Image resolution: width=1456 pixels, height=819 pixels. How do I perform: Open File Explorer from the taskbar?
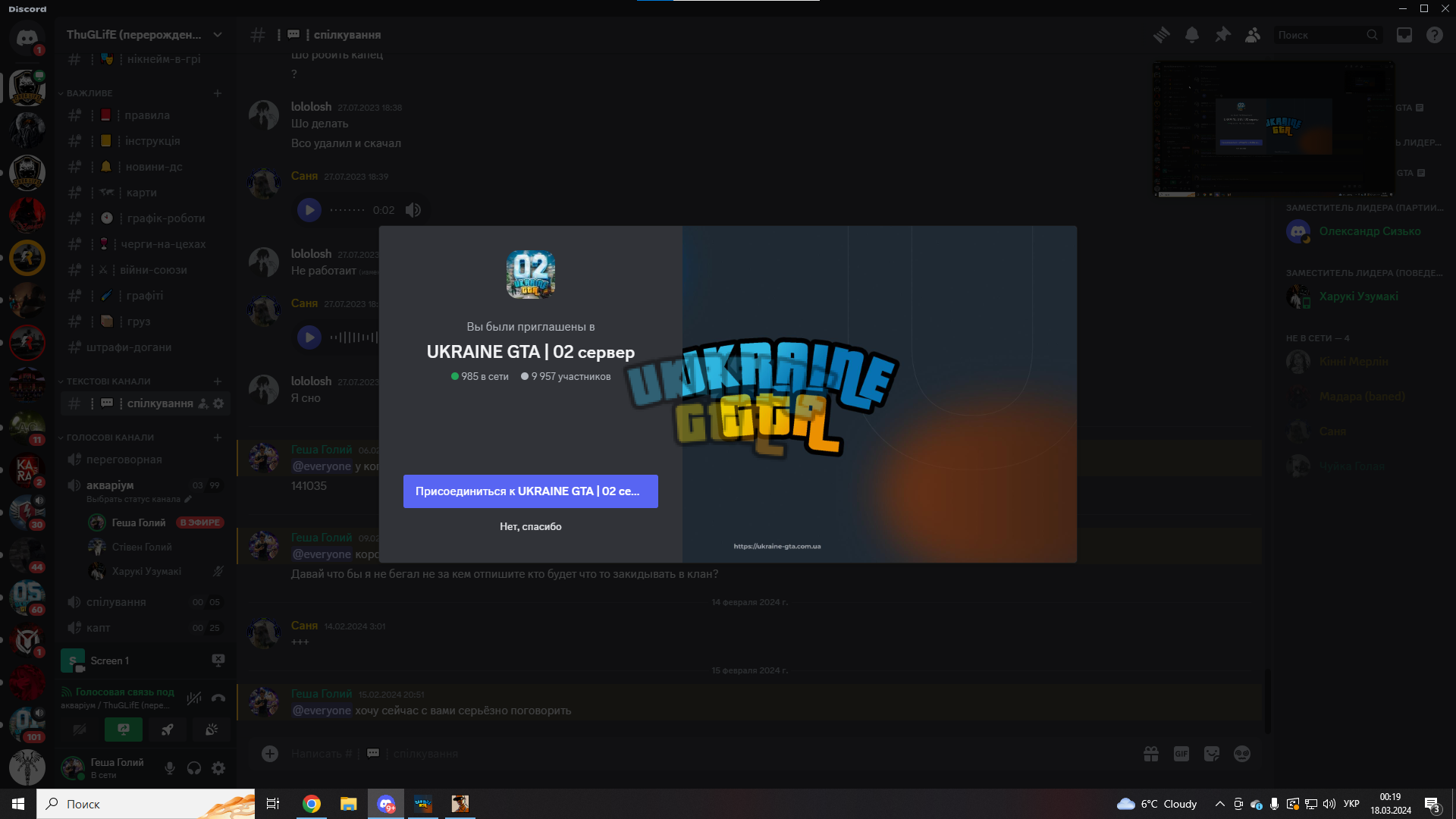(x=349, y=804)
